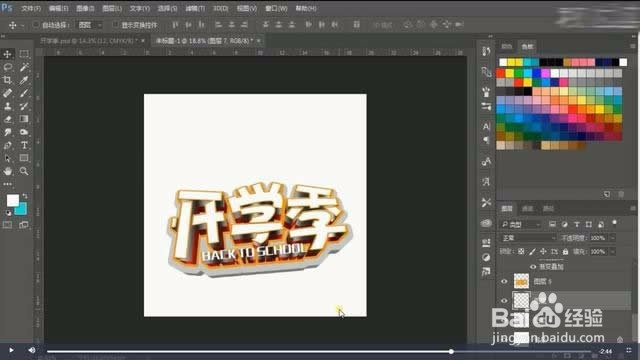Select the Eyedropper tool
The image size is (640, 360).
(x=24, y=80)
